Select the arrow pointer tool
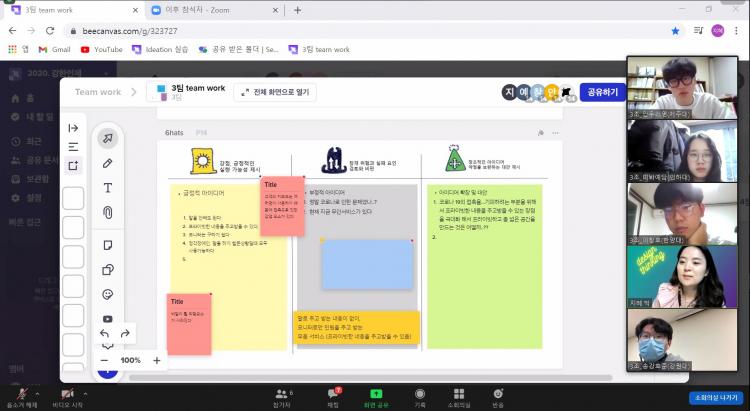750x411 pixels. pyautogui.click(x=107, y=138)
